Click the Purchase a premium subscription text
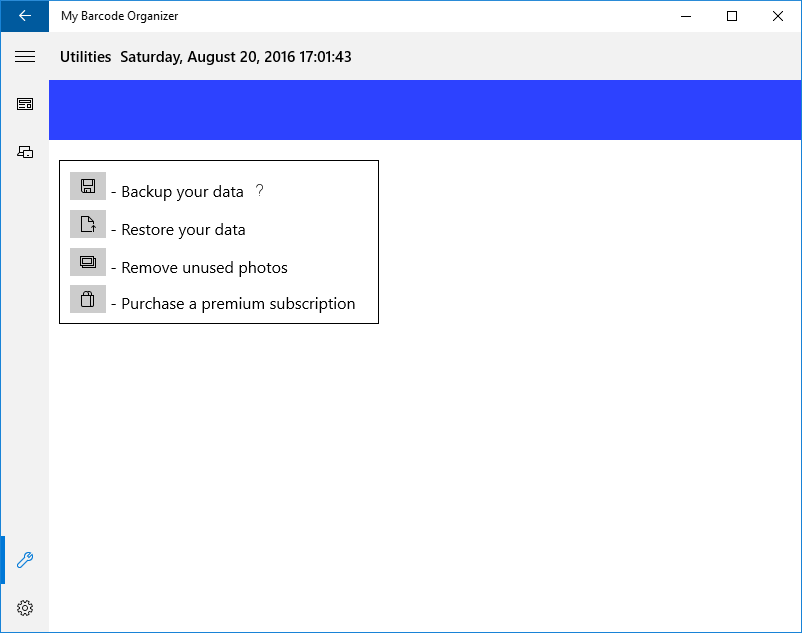802x633 pixels. click(237, 303)
